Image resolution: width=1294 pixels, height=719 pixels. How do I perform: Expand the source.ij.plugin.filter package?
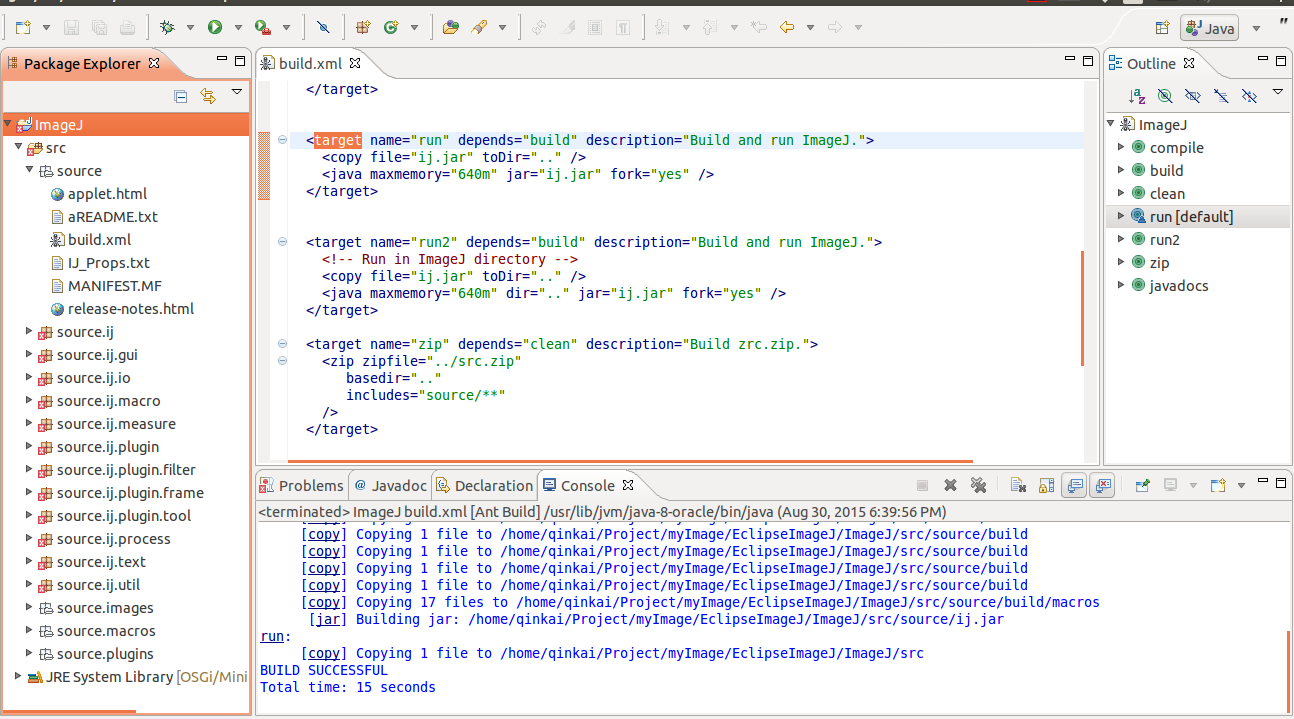pyautogui.click(x=29, y=470)
